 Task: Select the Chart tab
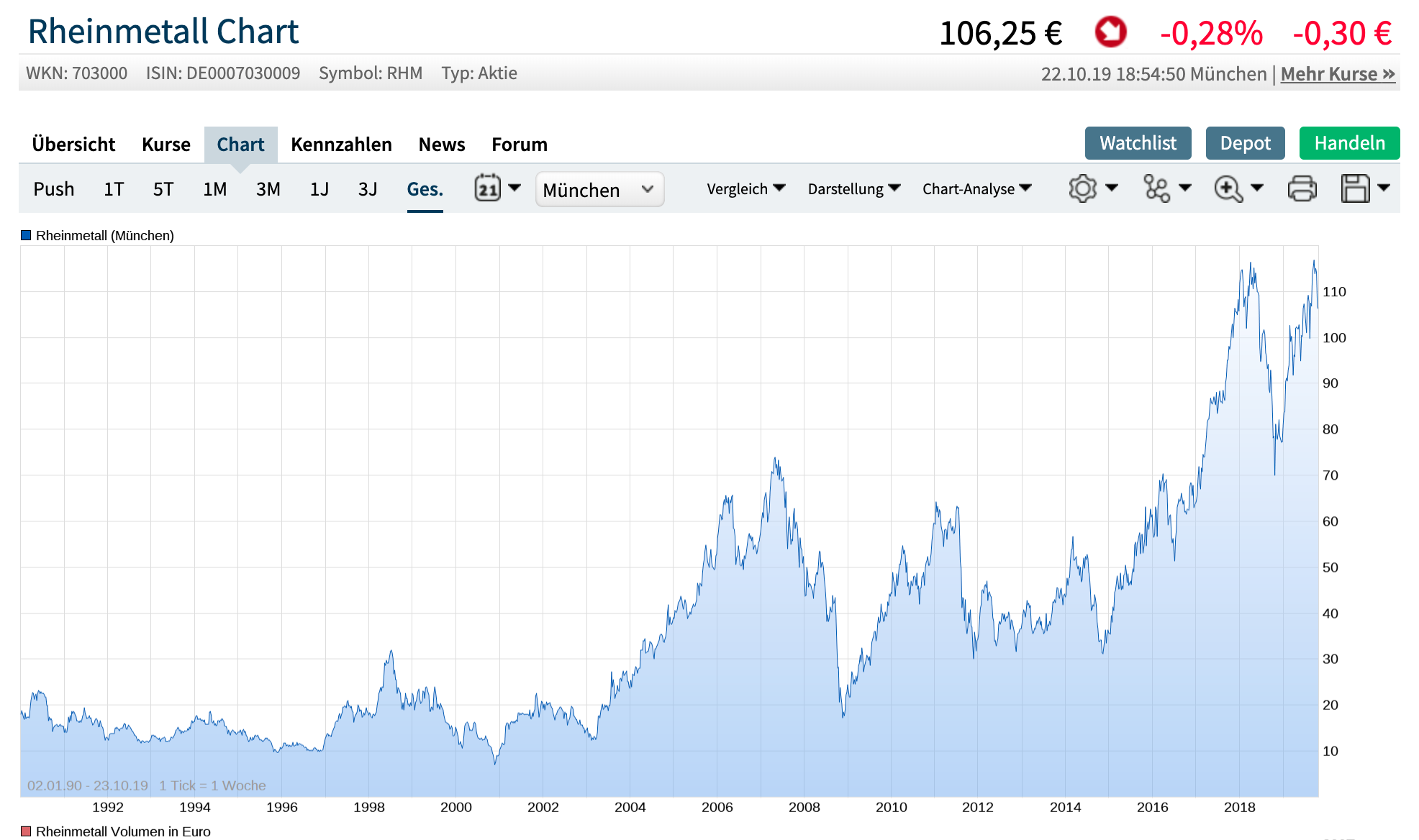point(240,145)
